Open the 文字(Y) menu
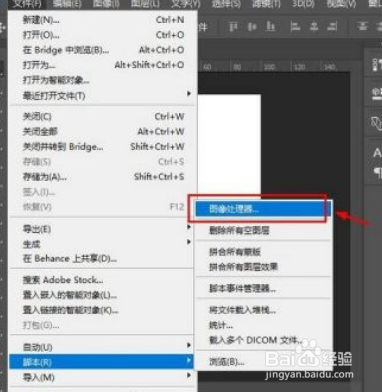This screenshot has width=382, height=392. coord(186,4)
